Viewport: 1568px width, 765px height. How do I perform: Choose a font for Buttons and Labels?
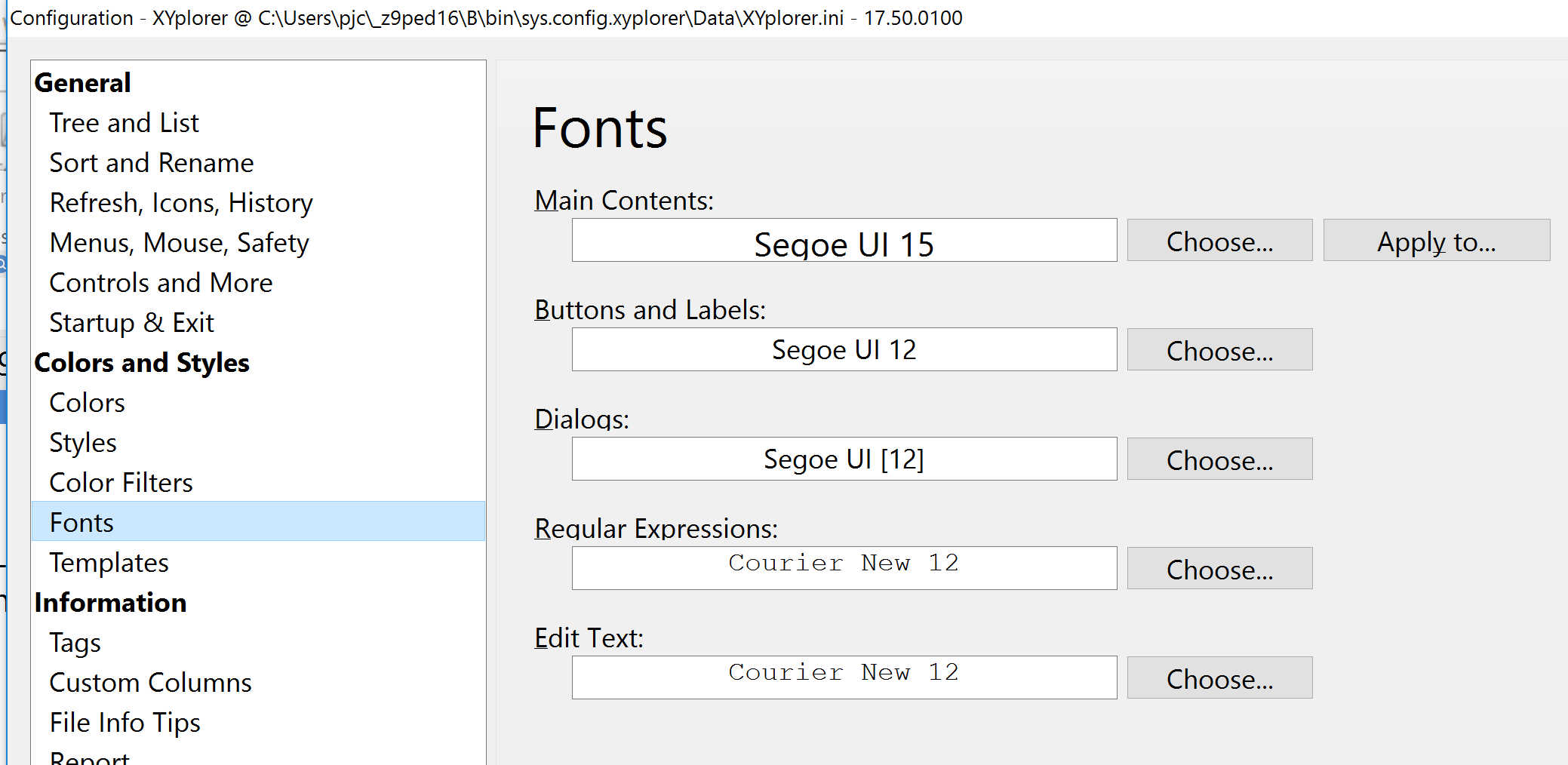(1219, 349)
